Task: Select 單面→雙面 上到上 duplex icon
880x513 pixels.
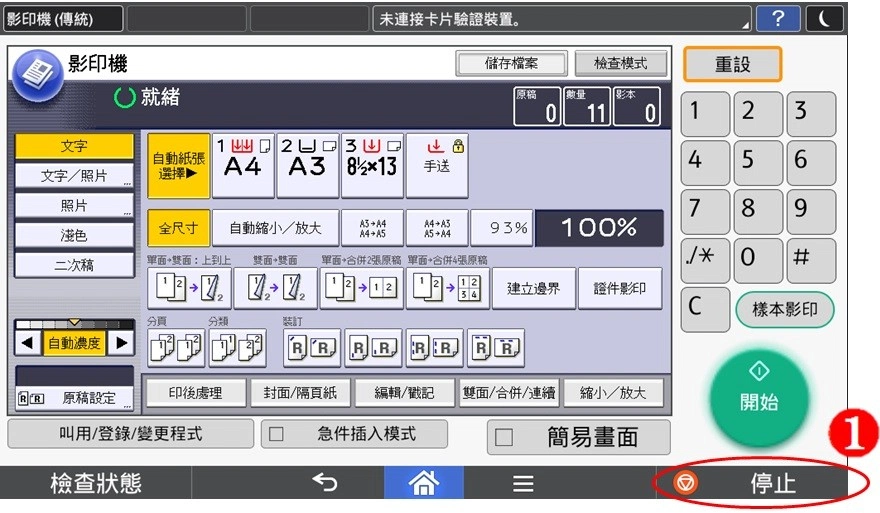Action: click(190, 288)
